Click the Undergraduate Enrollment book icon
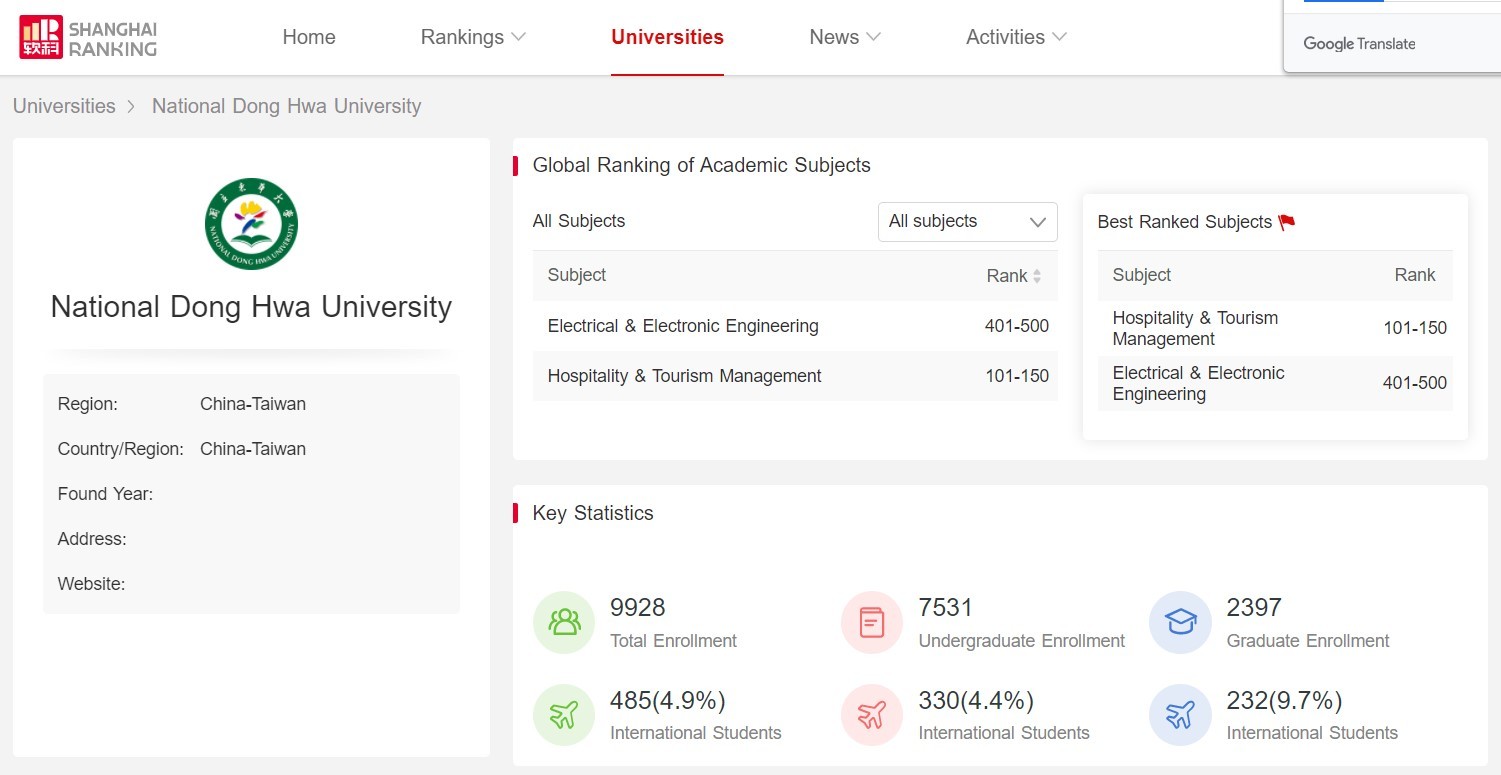This screenshot has width=1501, height=775. click(x=872, y=622)
